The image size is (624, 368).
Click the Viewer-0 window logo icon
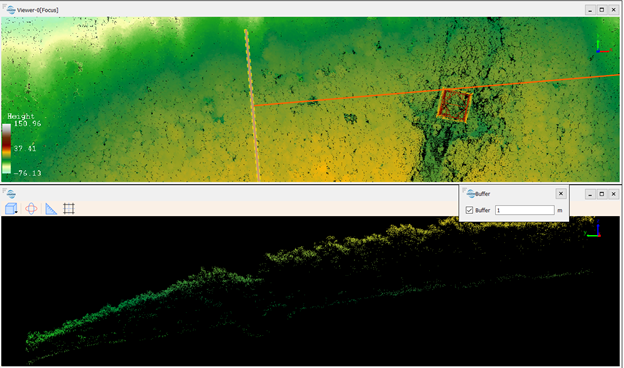(x=11, y=10)
